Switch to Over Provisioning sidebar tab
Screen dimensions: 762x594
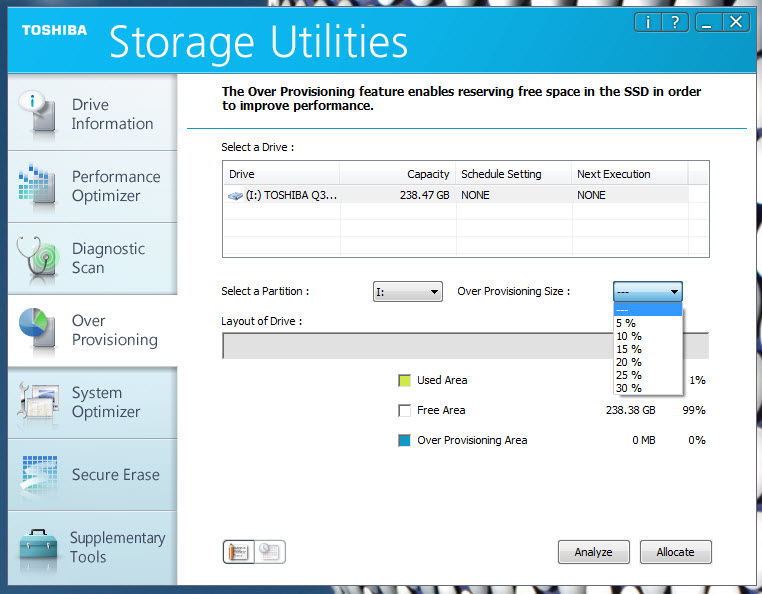point(92,331)
